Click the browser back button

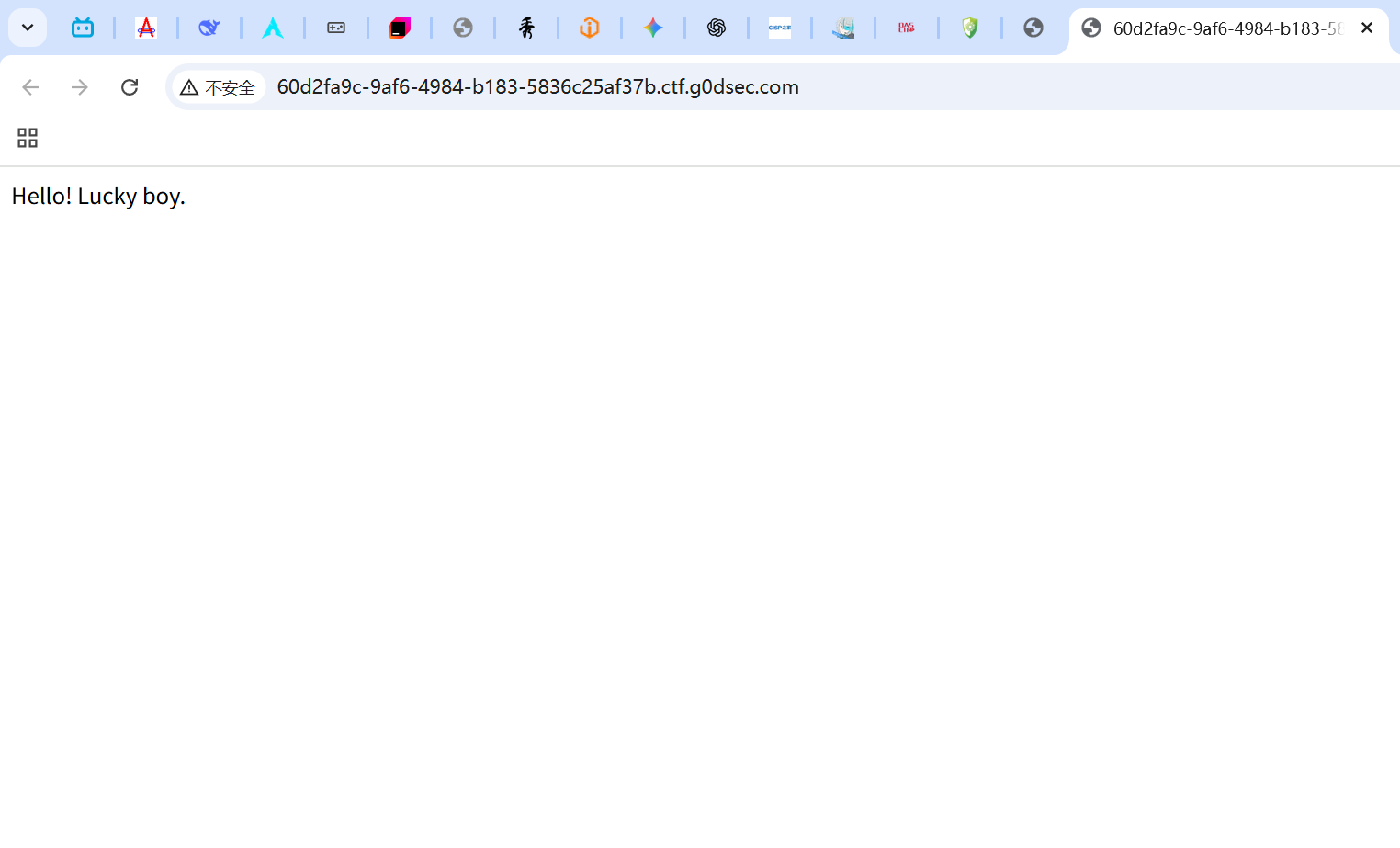tap(30, 87)
